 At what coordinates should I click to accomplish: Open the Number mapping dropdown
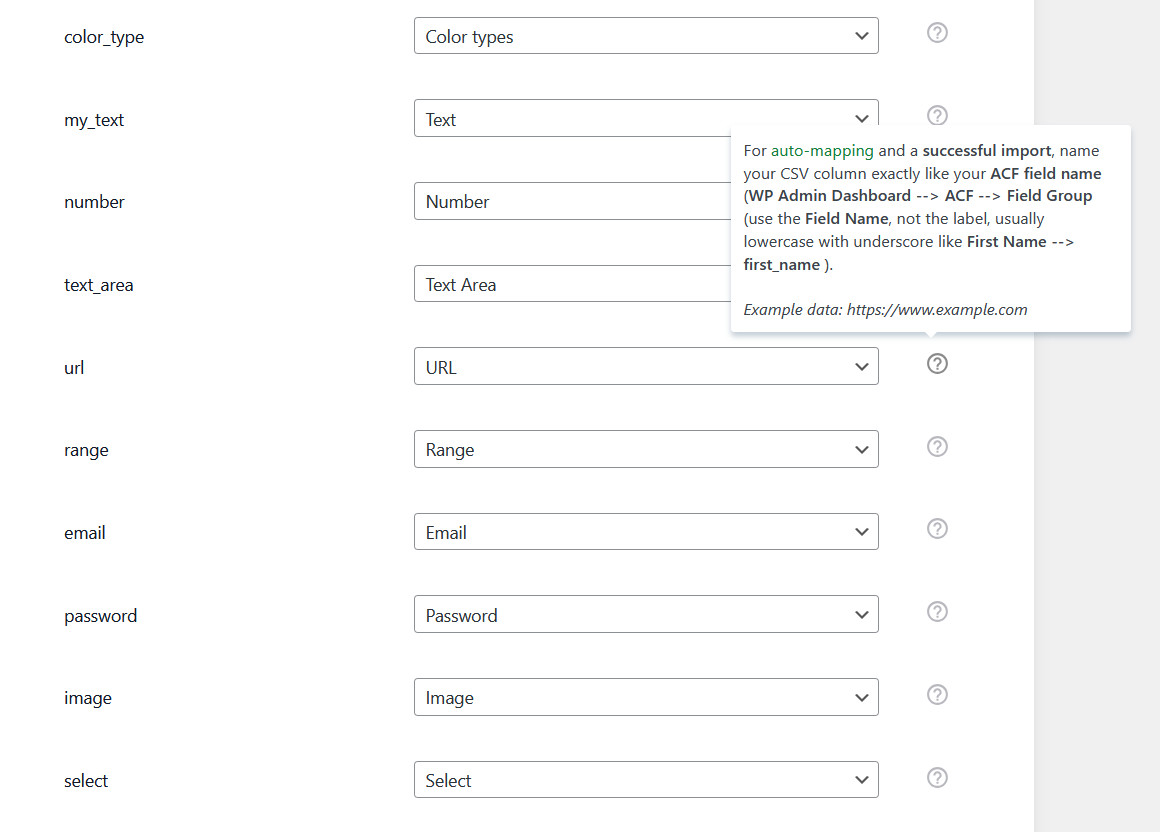(572, 202)
